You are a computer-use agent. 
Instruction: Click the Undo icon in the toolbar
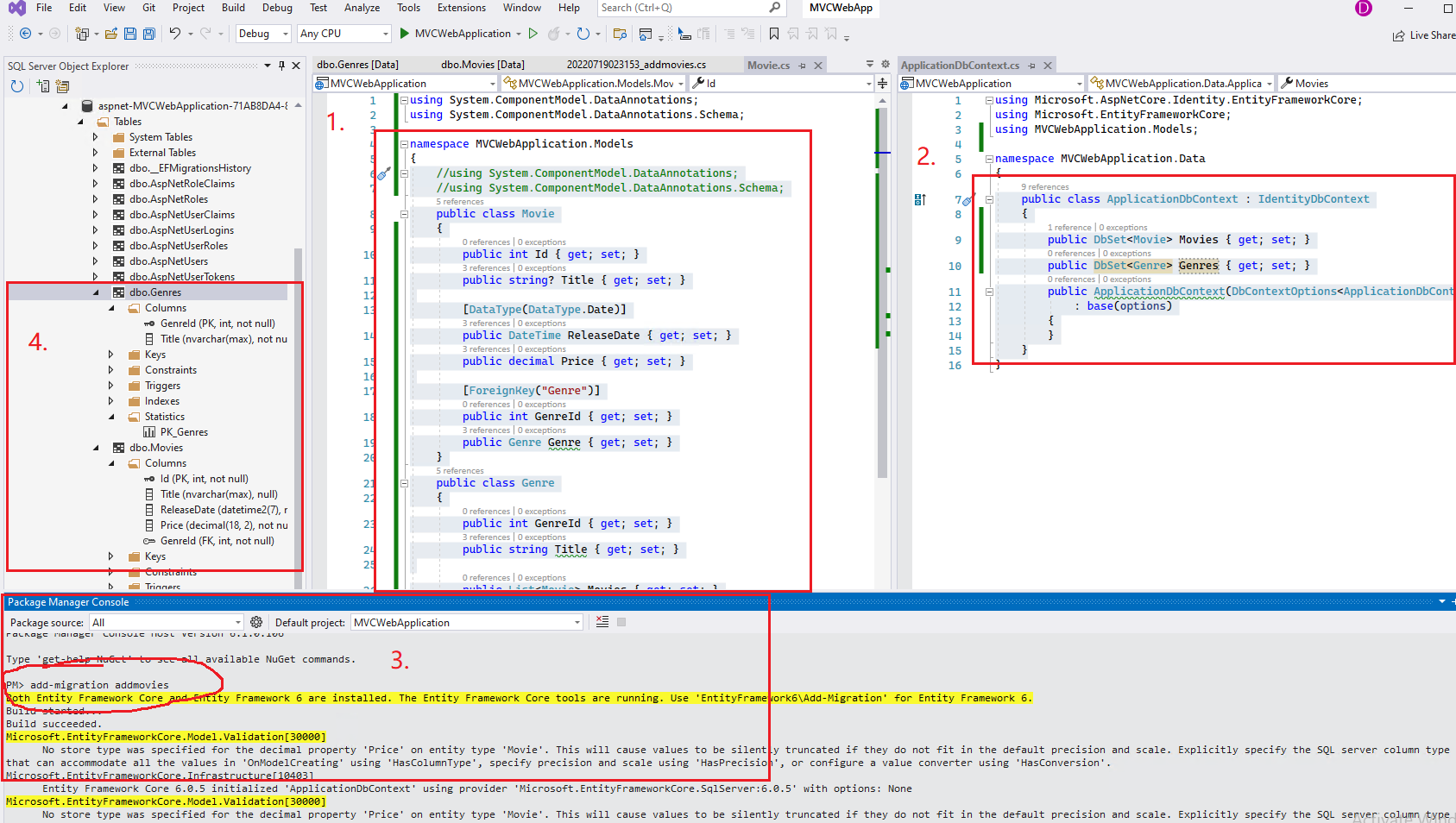click(x=175, y=34)
